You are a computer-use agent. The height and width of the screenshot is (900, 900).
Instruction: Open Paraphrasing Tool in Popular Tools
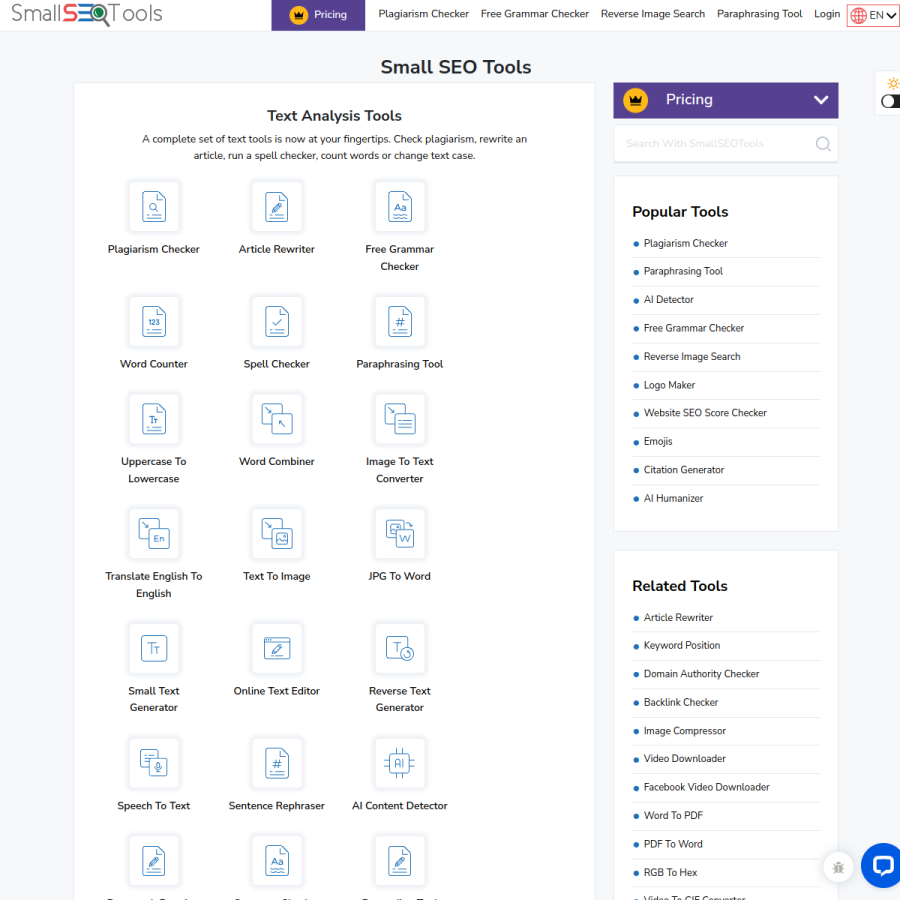coord(683,271)
